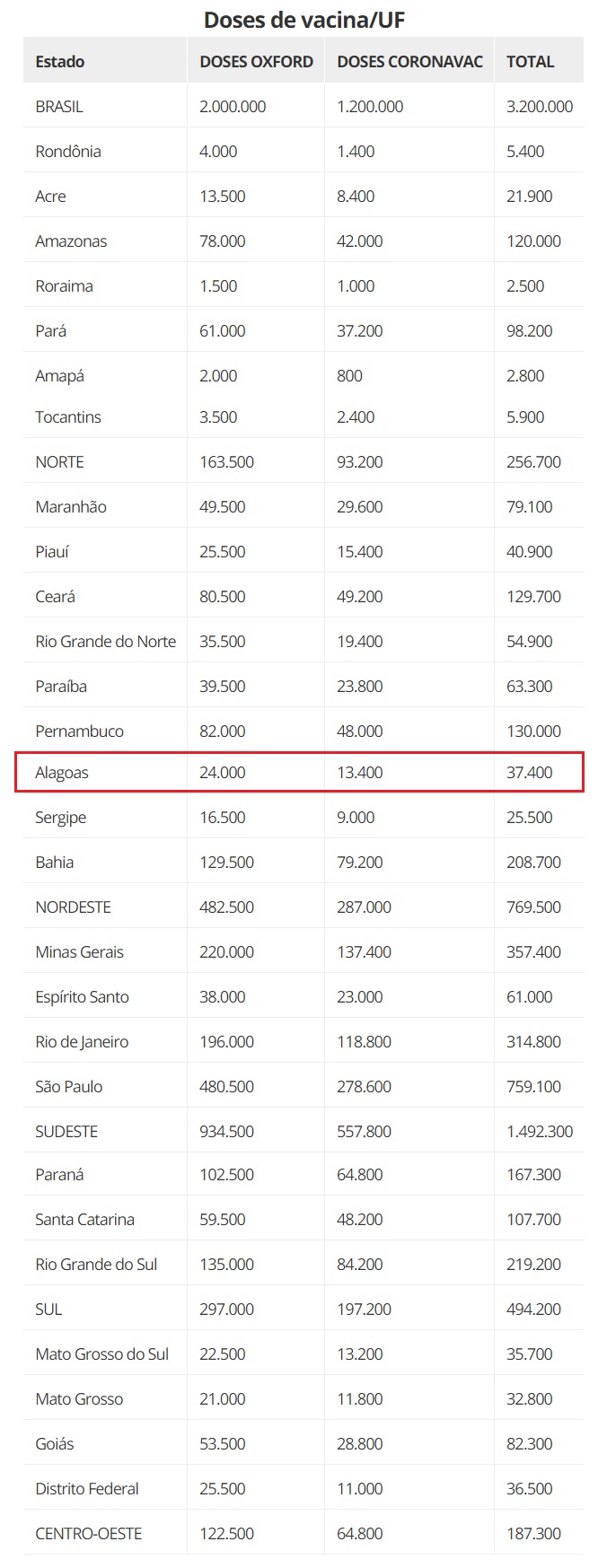Click SUDESTE total value 1.492.300

point(540,1132)
